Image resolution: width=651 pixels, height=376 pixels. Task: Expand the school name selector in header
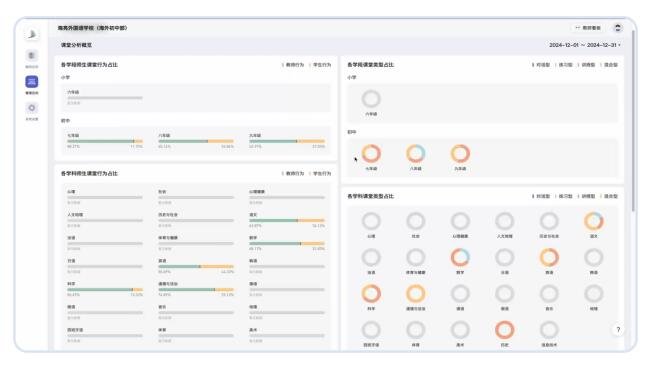click(x=92, y=28)
